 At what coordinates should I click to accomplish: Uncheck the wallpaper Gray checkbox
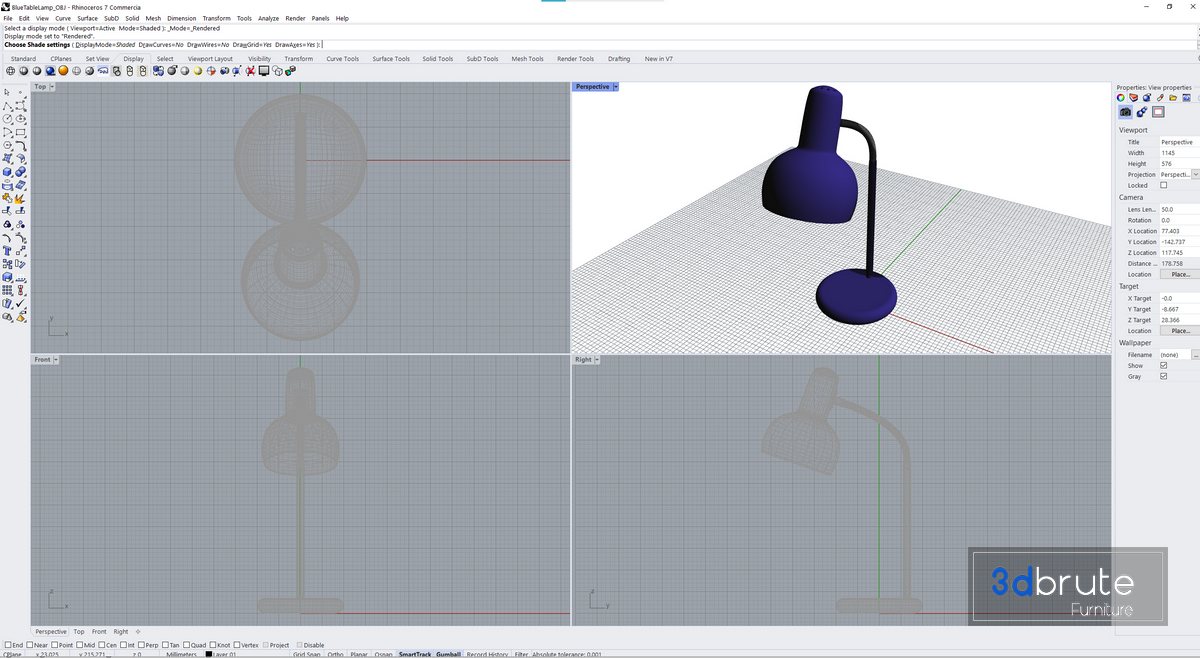point(1163,376)
